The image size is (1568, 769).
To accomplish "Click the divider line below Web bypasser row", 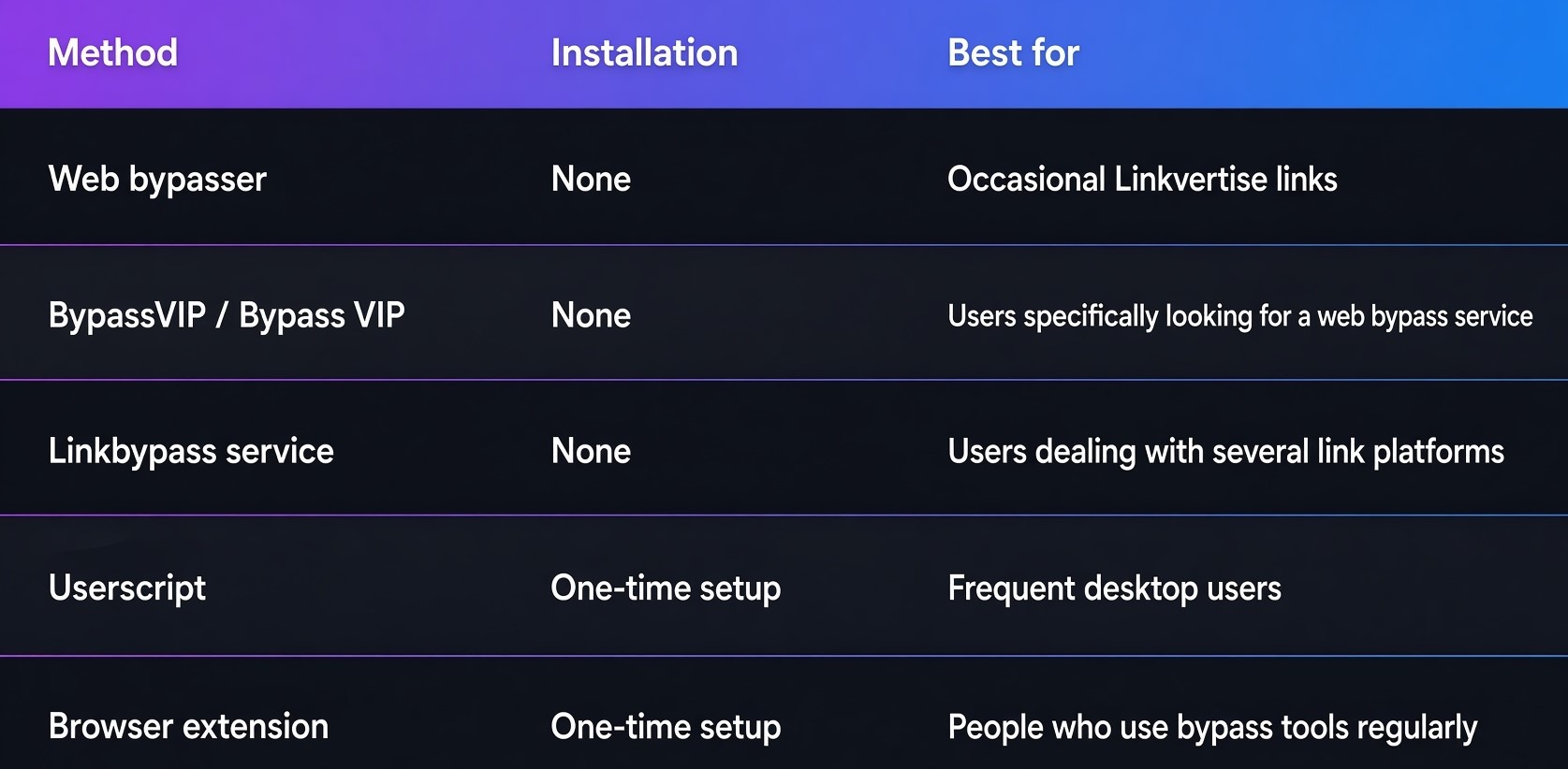I will (784, 245).
